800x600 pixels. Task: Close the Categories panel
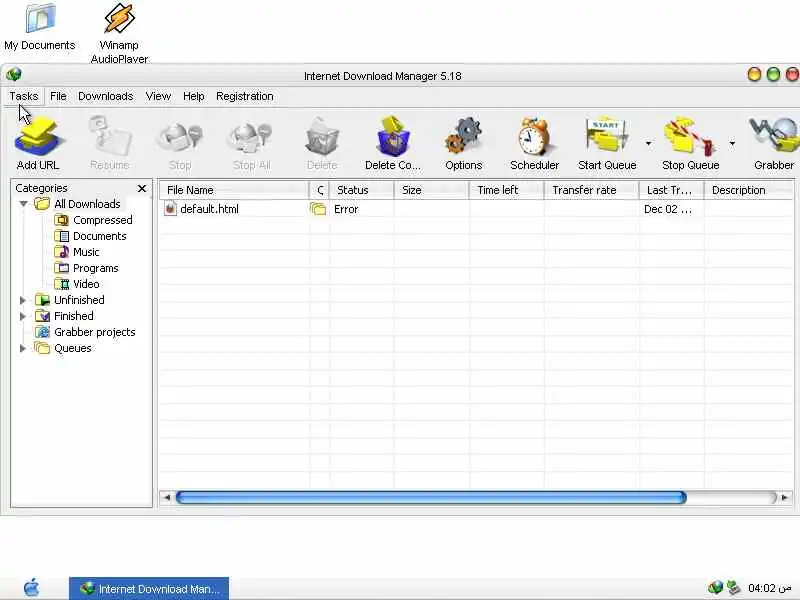(x=142, y=188)
